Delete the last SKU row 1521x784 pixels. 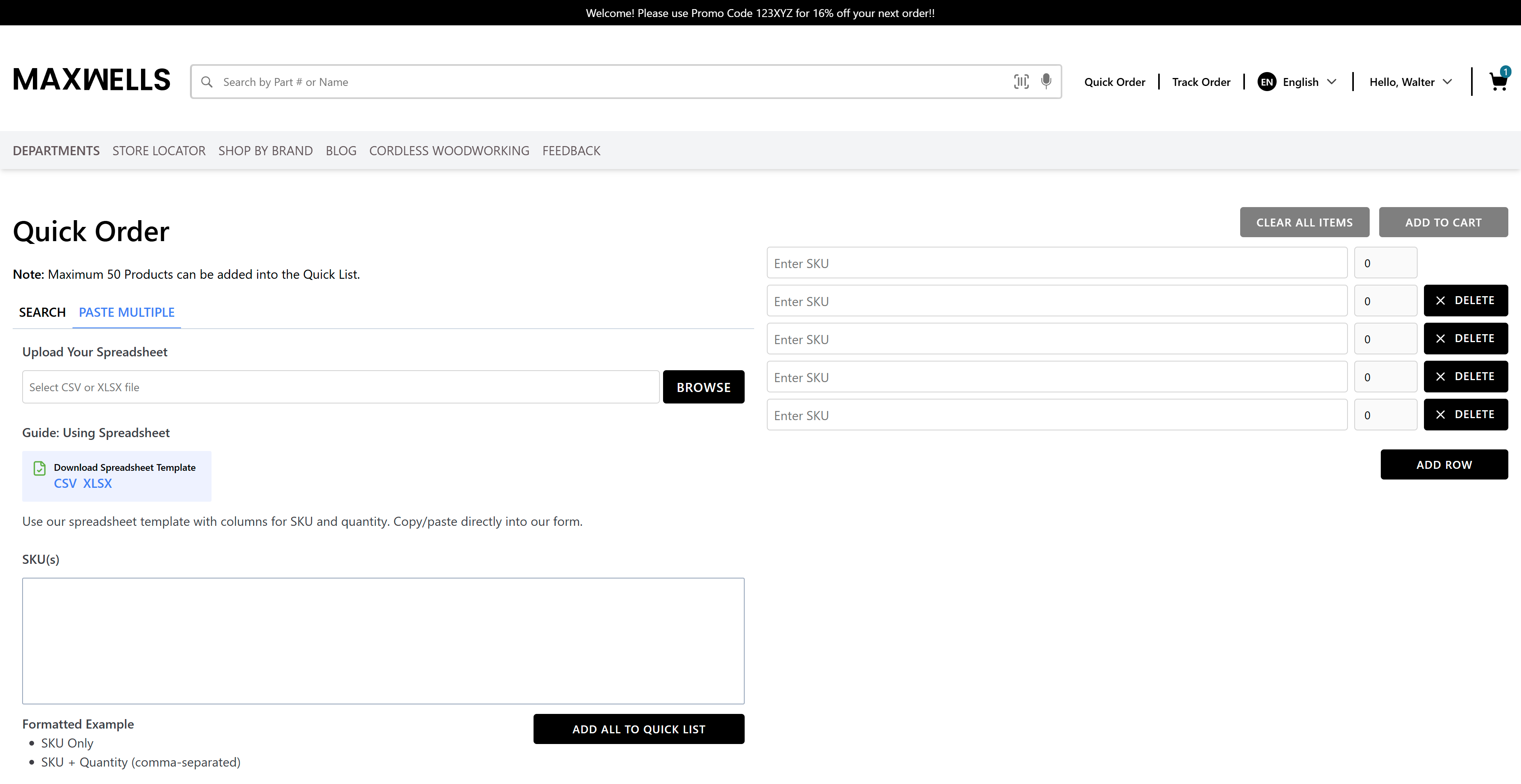coord(1465,415)
